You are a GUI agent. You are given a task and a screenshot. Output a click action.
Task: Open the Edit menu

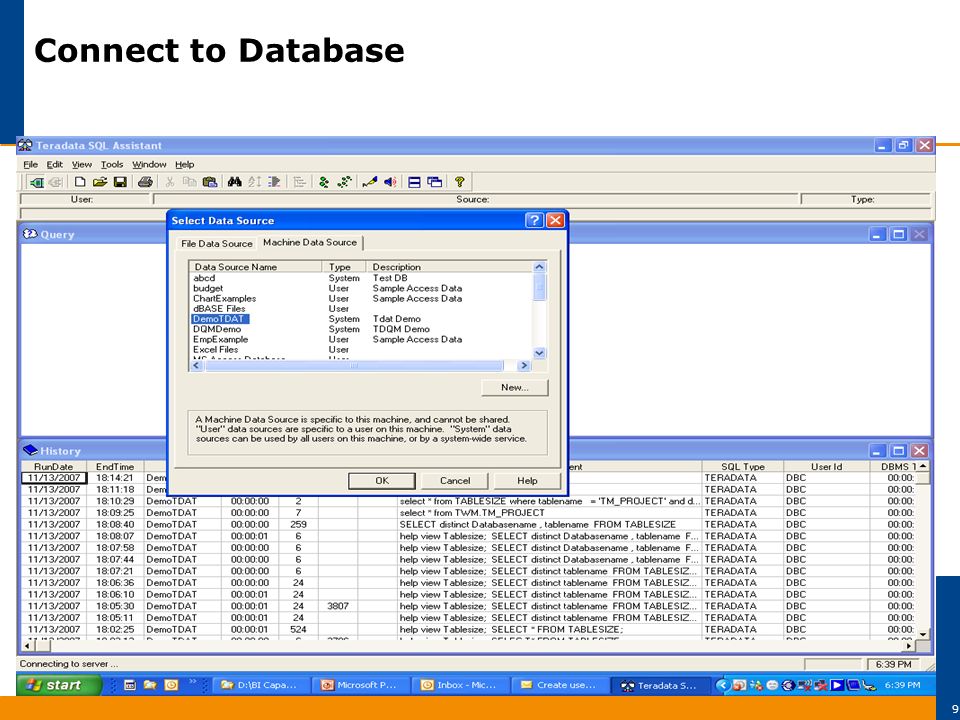[55, 164]
